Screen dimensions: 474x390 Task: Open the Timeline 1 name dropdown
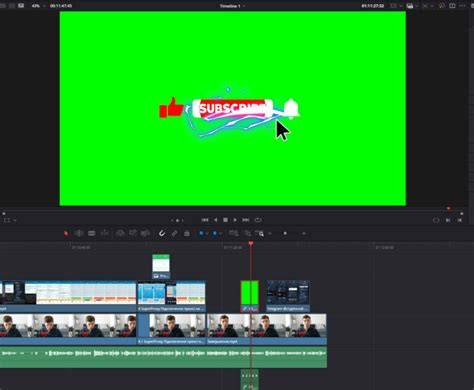tap(232, 6)
